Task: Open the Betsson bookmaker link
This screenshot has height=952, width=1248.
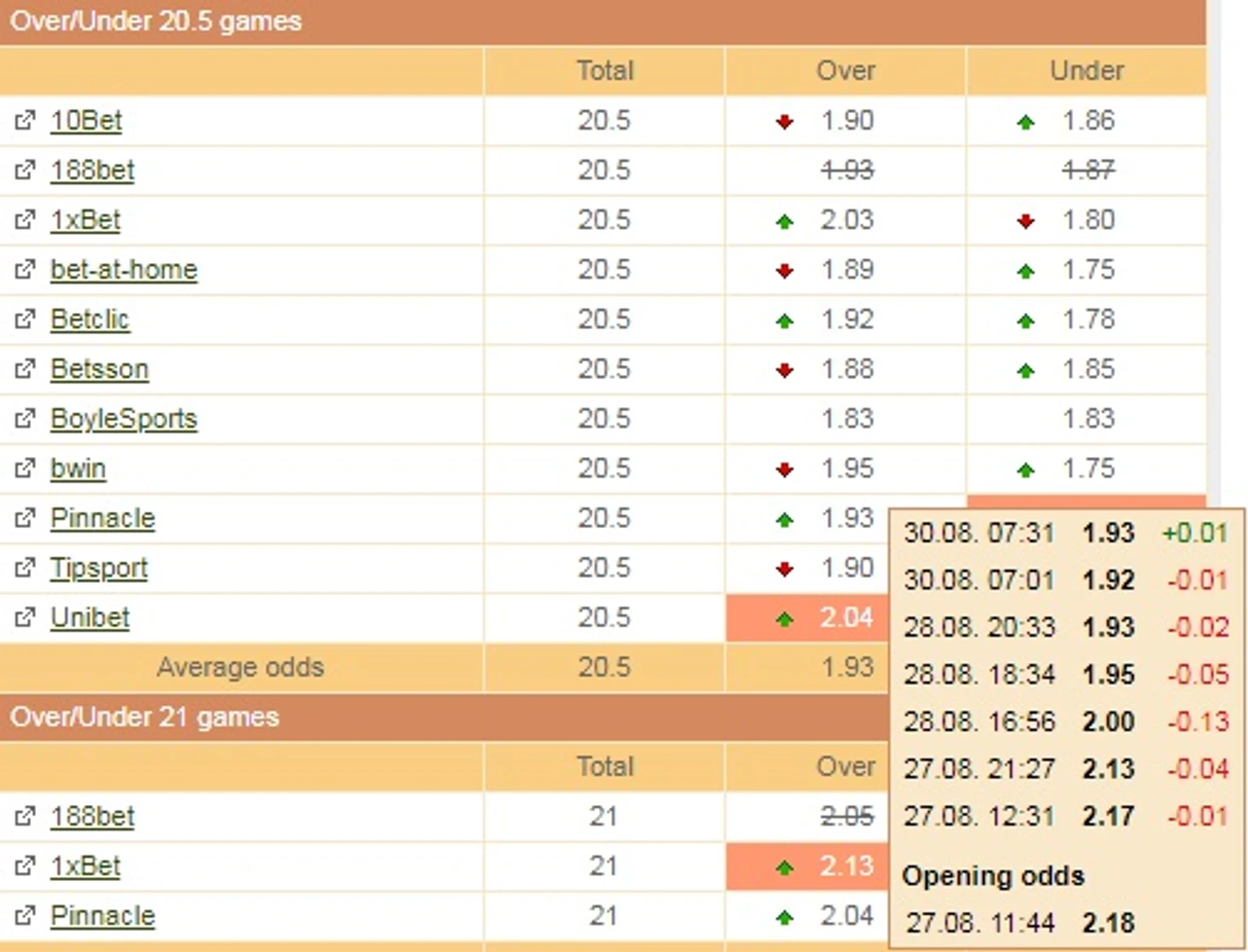Action: (99, 369)
